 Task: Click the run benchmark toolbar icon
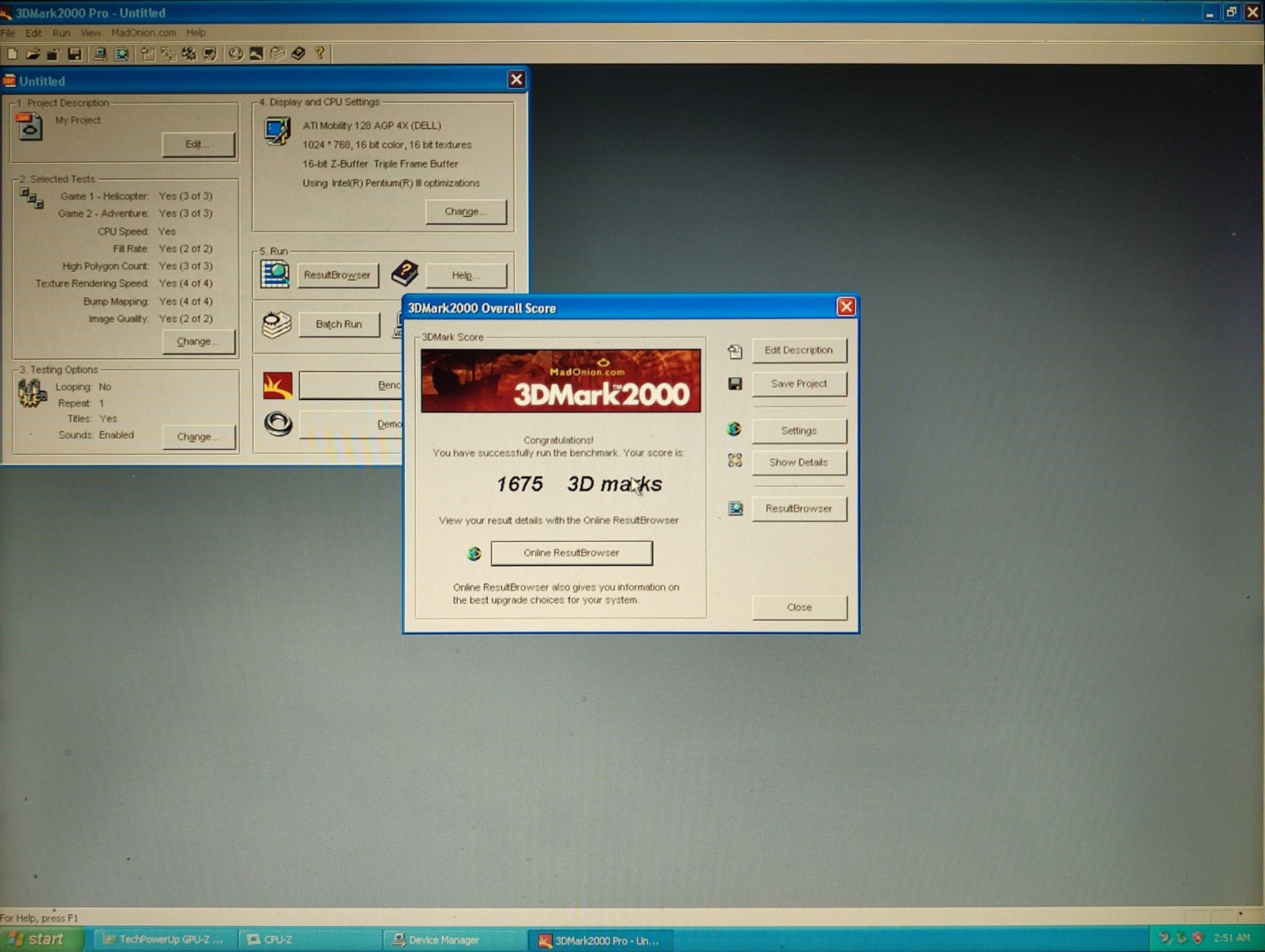pos(256,54)
